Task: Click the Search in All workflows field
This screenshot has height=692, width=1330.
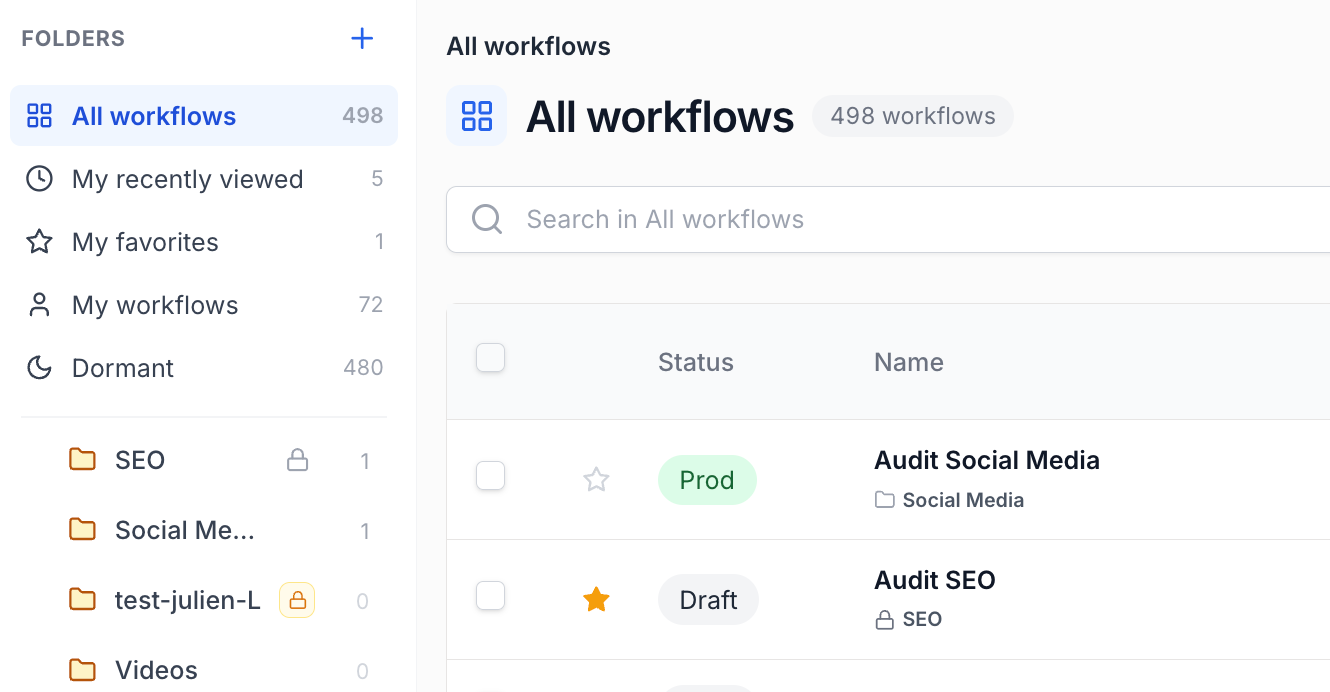Action: [x=888, y=219]
